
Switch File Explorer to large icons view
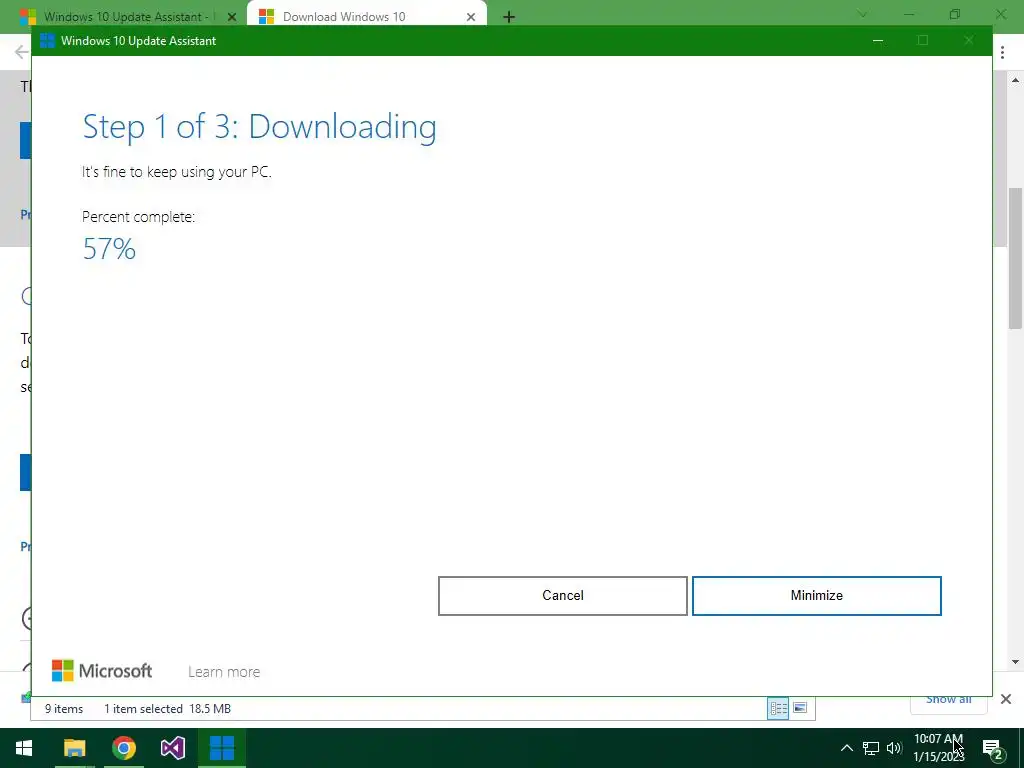(800, 708)
